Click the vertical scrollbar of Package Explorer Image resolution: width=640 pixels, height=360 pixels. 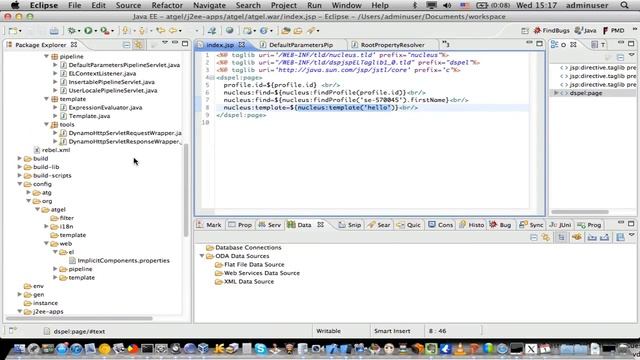[x=186, y=190]
